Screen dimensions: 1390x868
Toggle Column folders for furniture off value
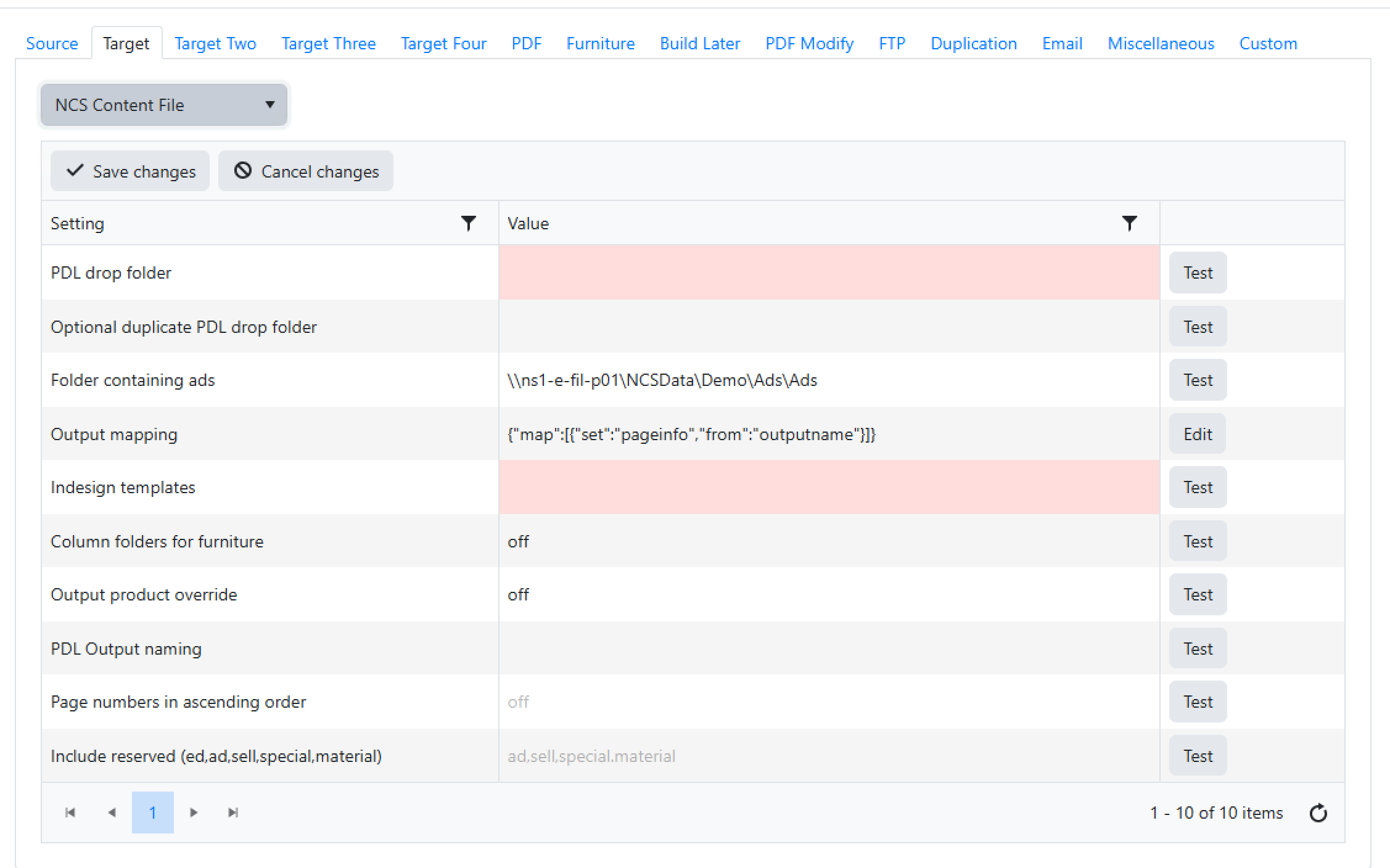pos(519,541)
